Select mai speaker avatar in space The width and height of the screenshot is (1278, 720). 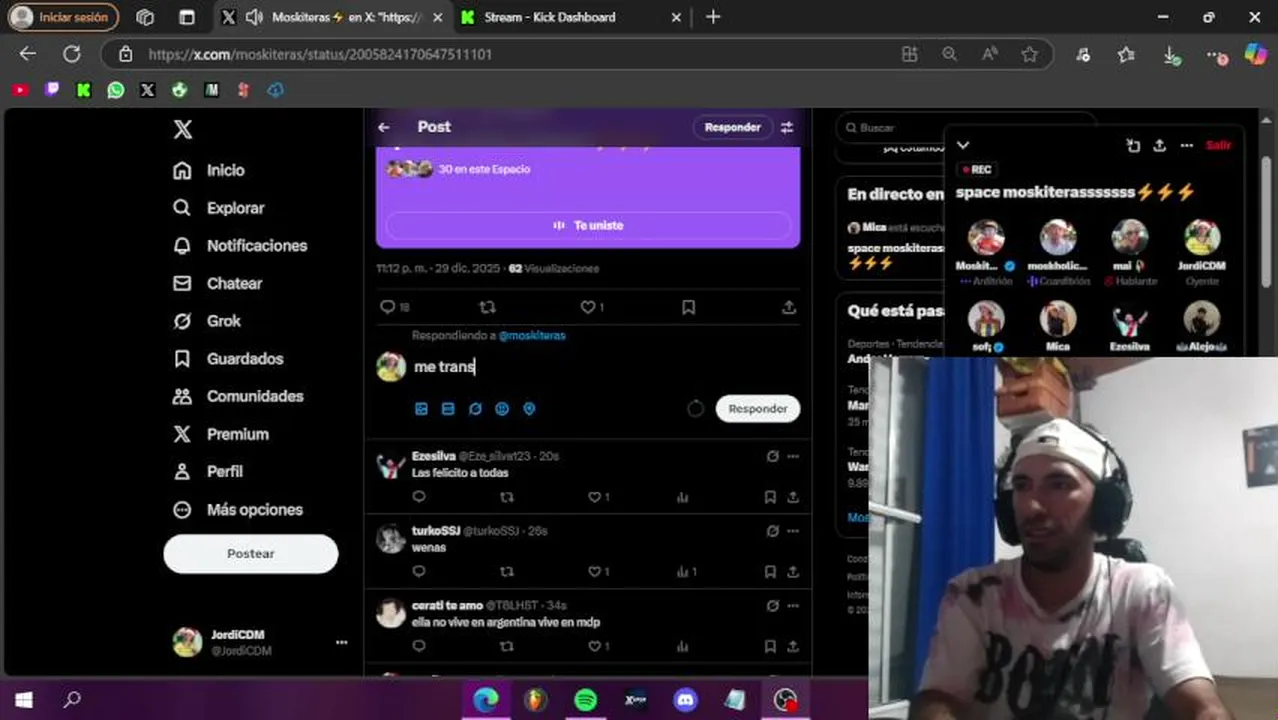click(x=1130, y=238)
